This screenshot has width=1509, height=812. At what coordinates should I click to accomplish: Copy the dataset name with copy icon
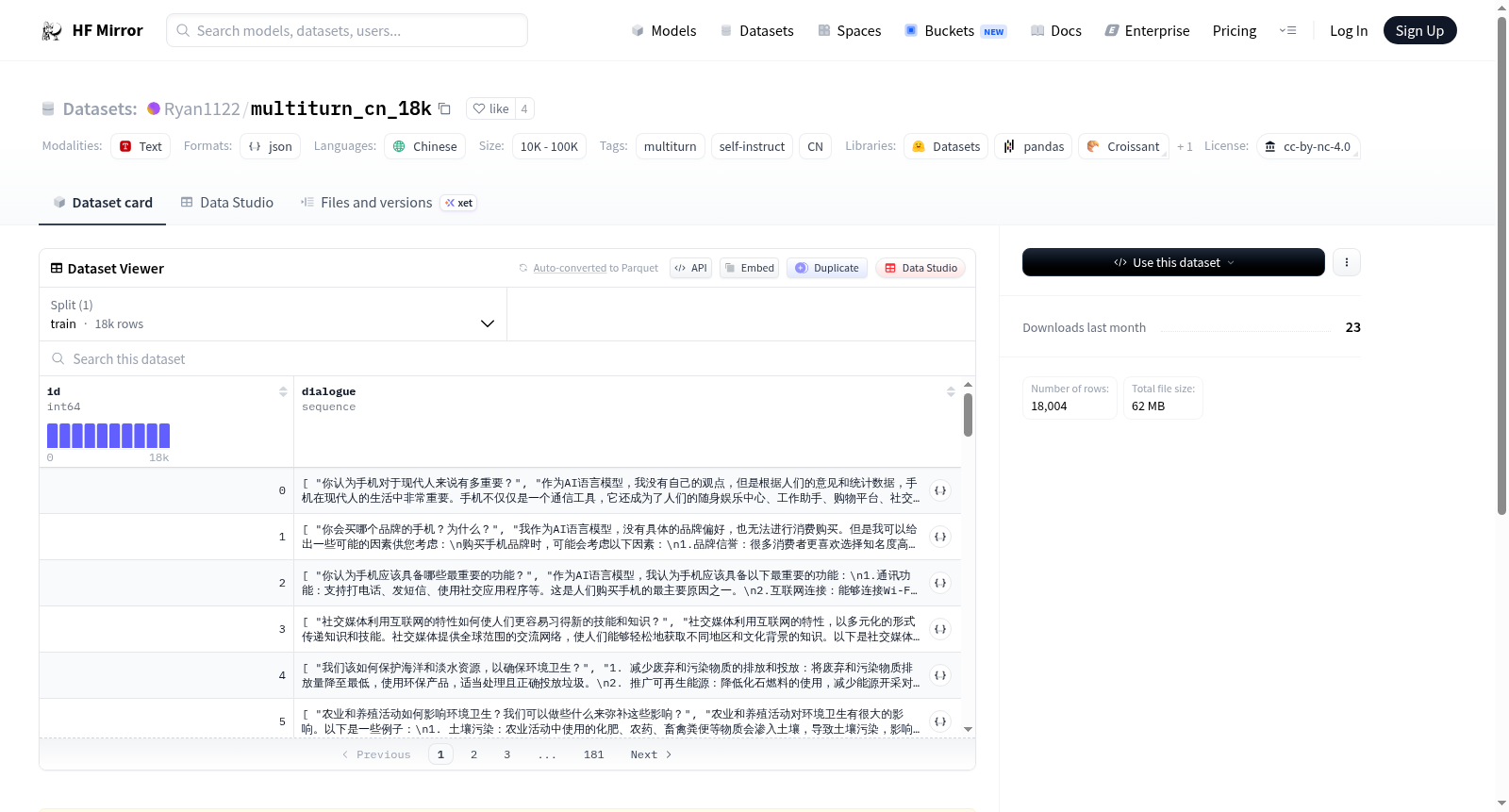tap(445, 108)
